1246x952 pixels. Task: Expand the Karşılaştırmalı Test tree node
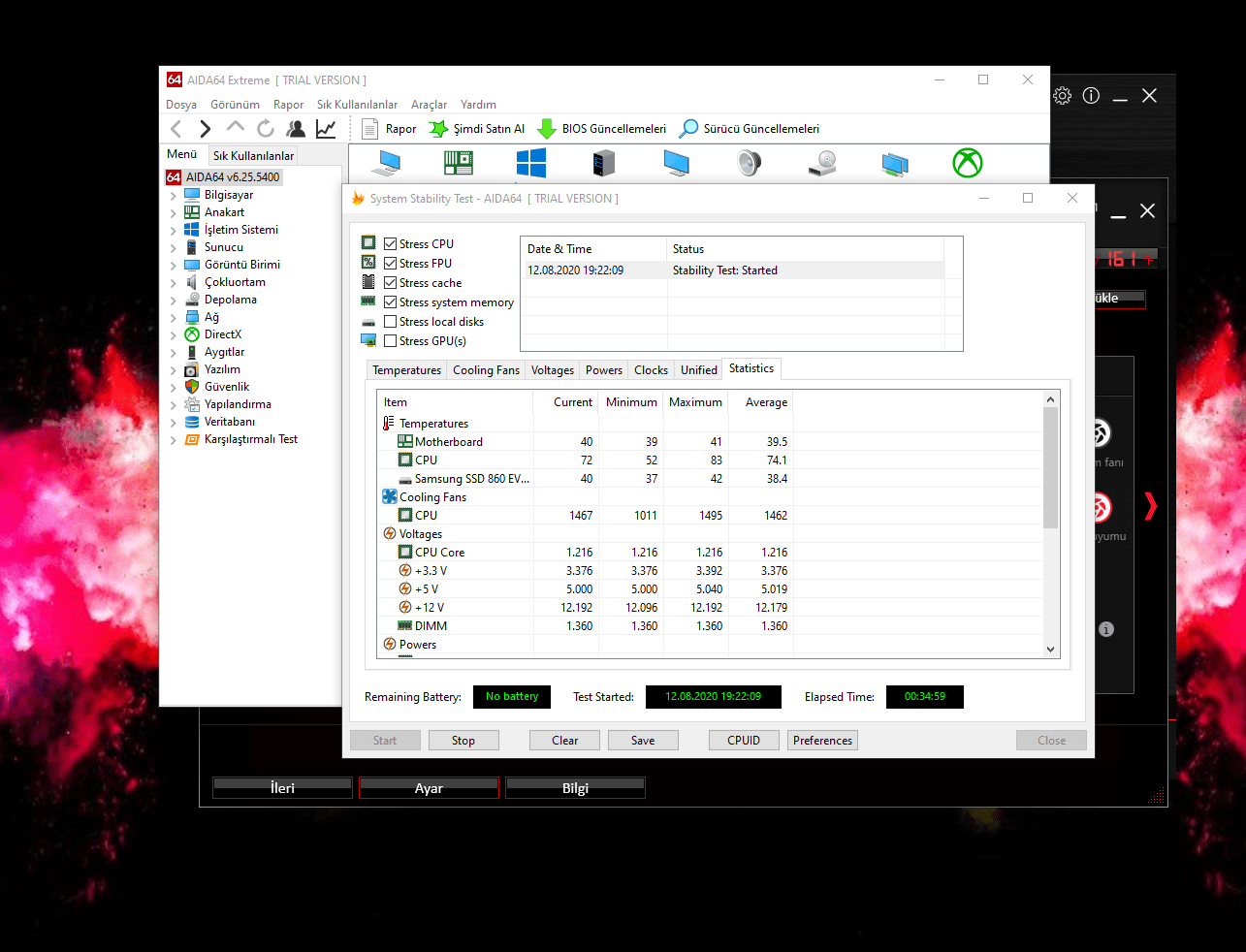point(174,440)
